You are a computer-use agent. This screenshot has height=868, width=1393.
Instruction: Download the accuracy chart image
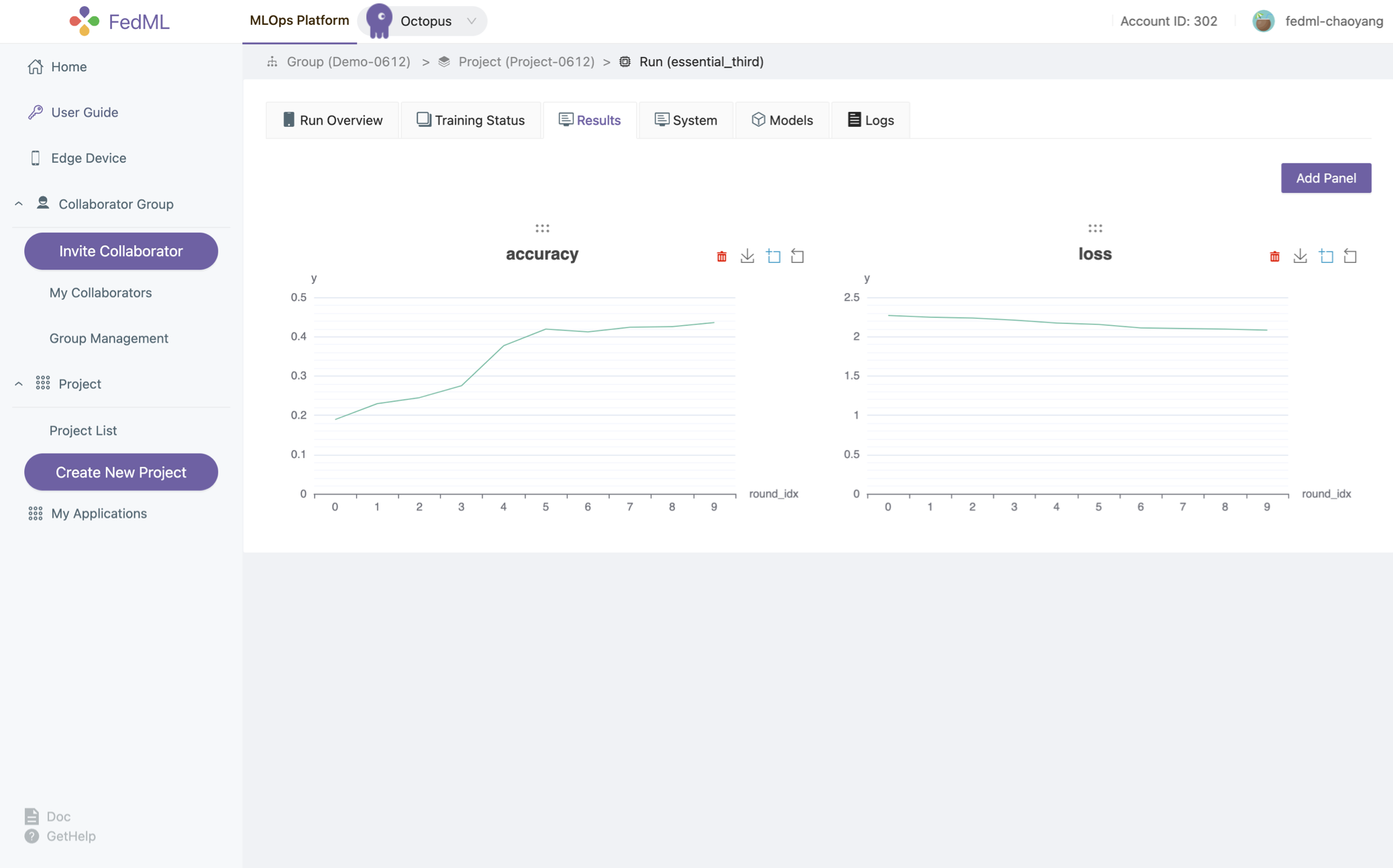(x=747, y=256)
